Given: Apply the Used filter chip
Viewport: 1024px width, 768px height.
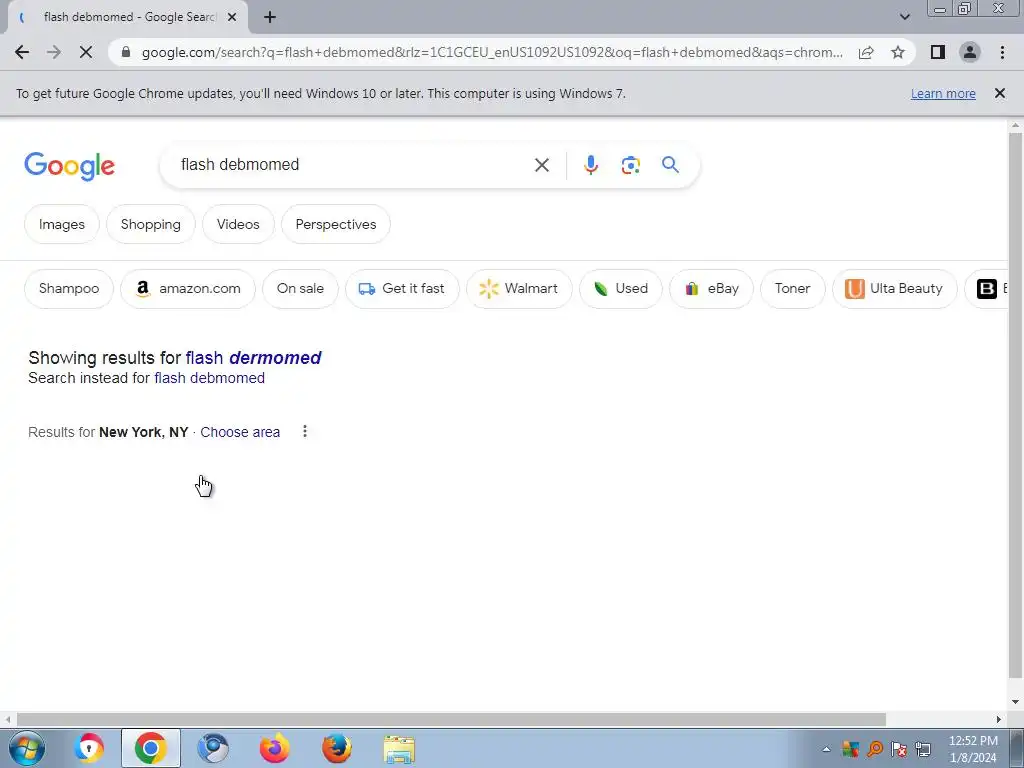Looking at the screenshot, I should [x=620, y=289].
